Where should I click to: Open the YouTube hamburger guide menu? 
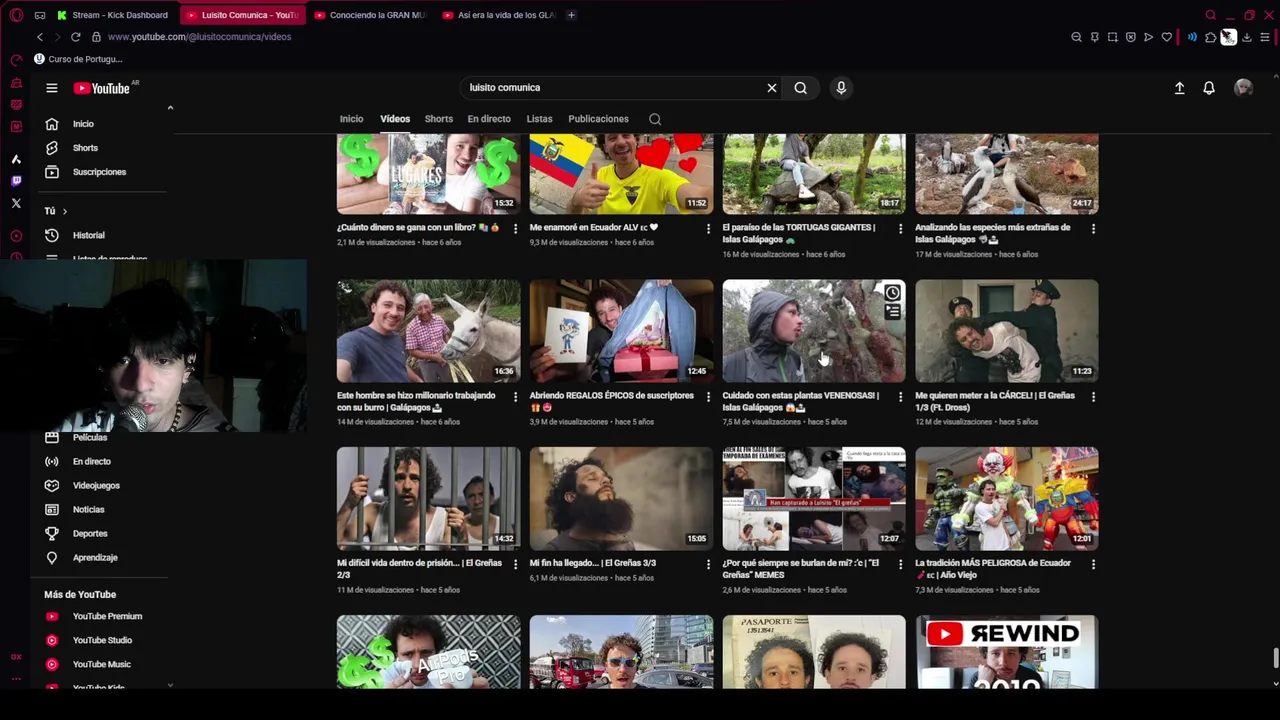52,88
